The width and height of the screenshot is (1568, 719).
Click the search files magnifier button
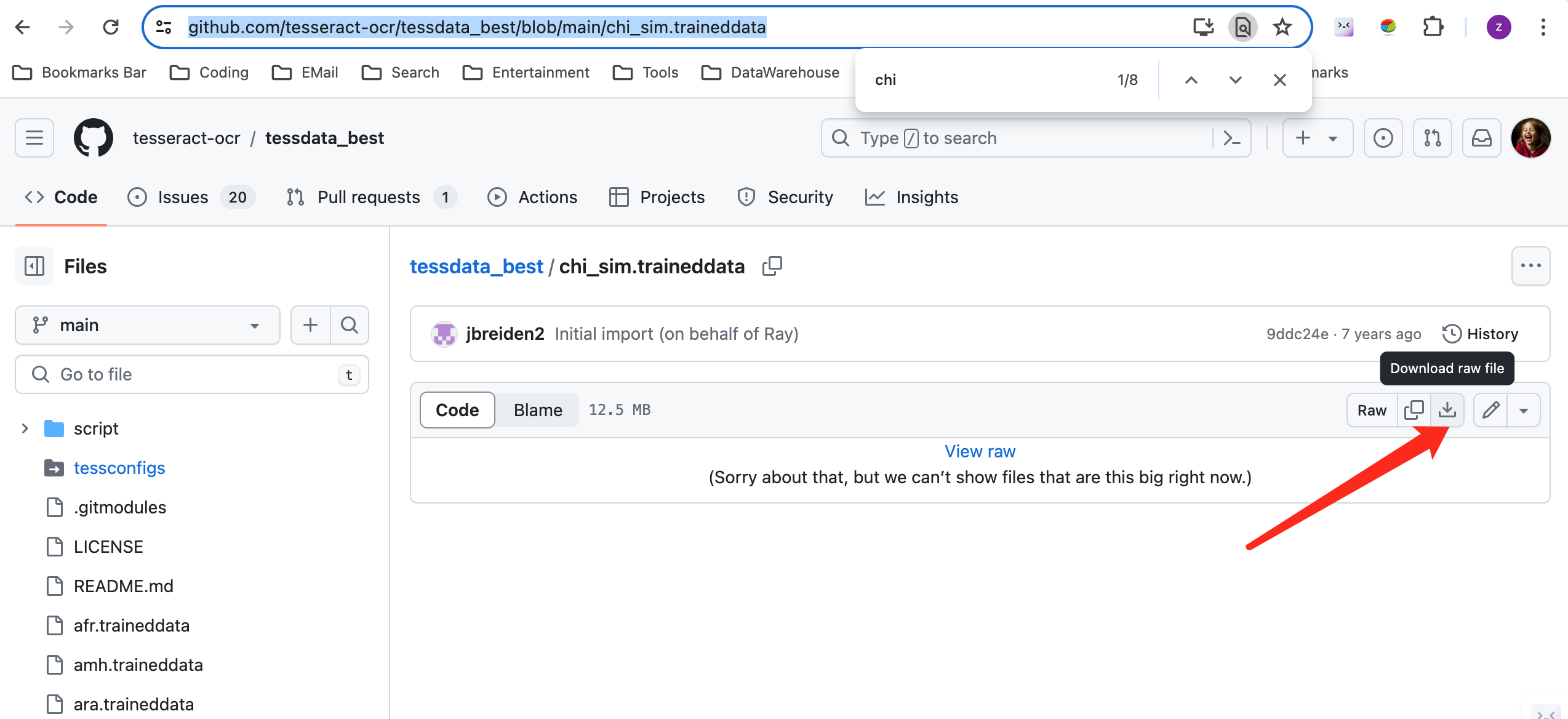click(350, 325)
